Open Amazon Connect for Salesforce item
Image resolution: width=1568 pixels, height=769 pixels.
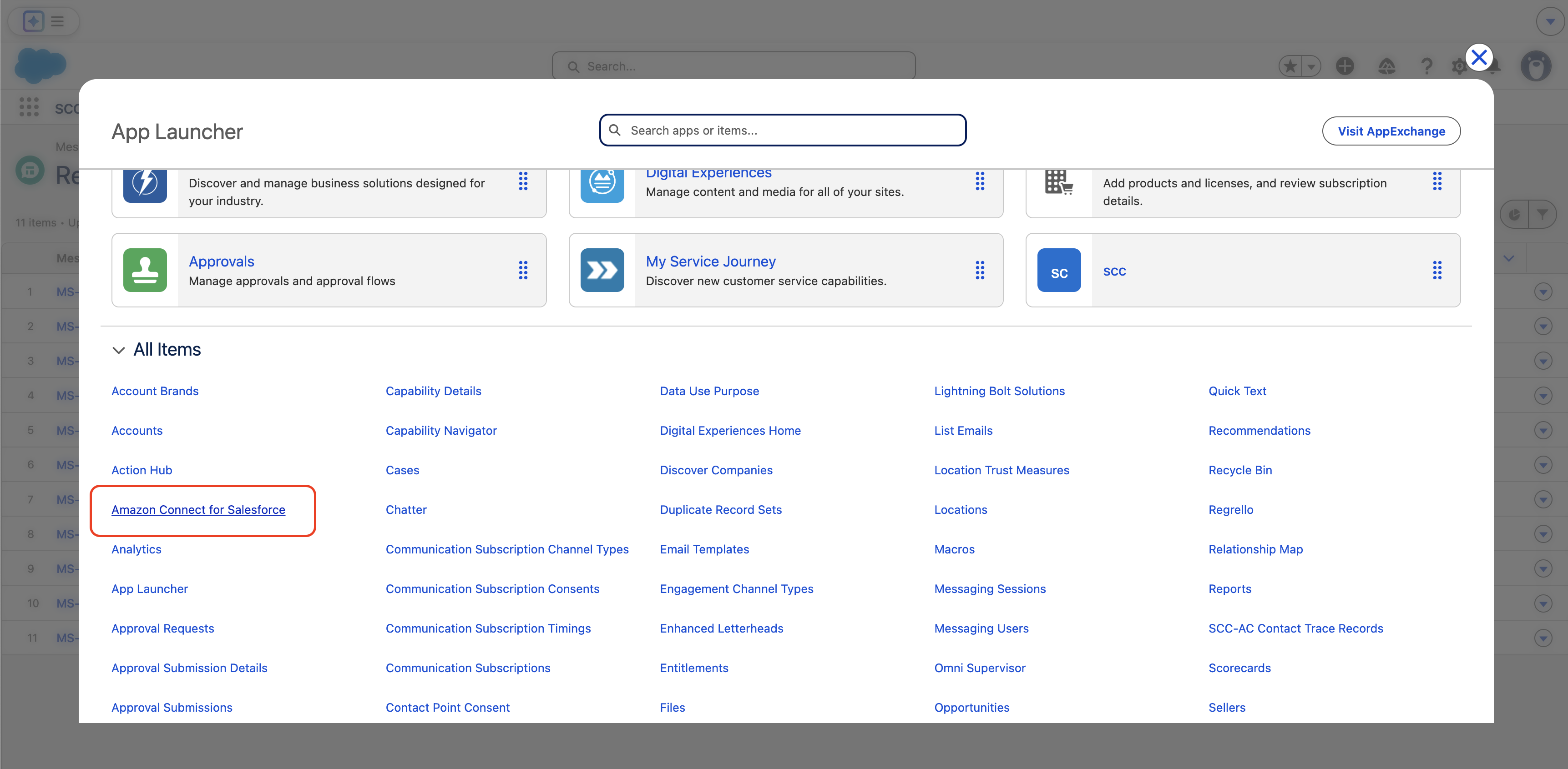(198, 510)
